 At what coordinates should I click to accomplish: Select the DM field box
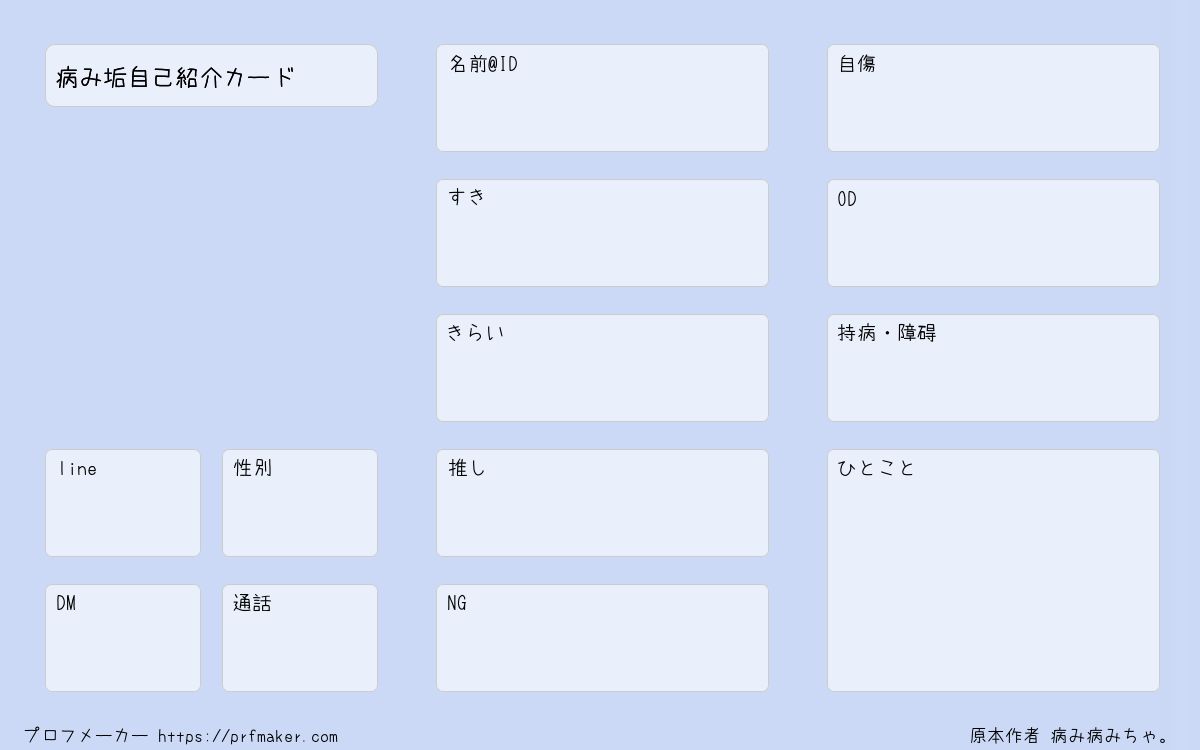click(x=123, y=638)
